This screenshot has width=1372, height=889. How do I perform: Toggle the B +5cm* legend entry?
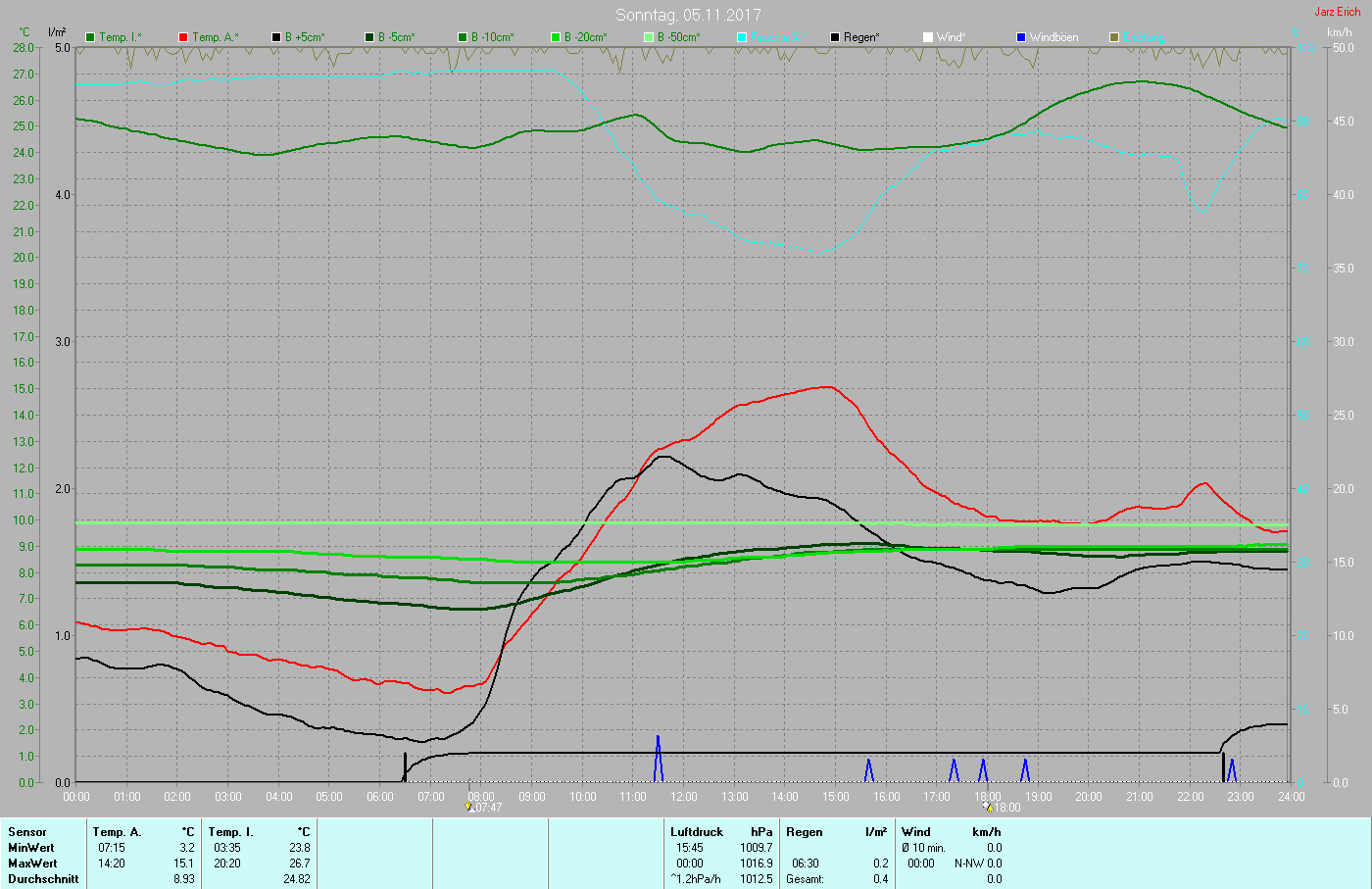[x=298, y=37]
